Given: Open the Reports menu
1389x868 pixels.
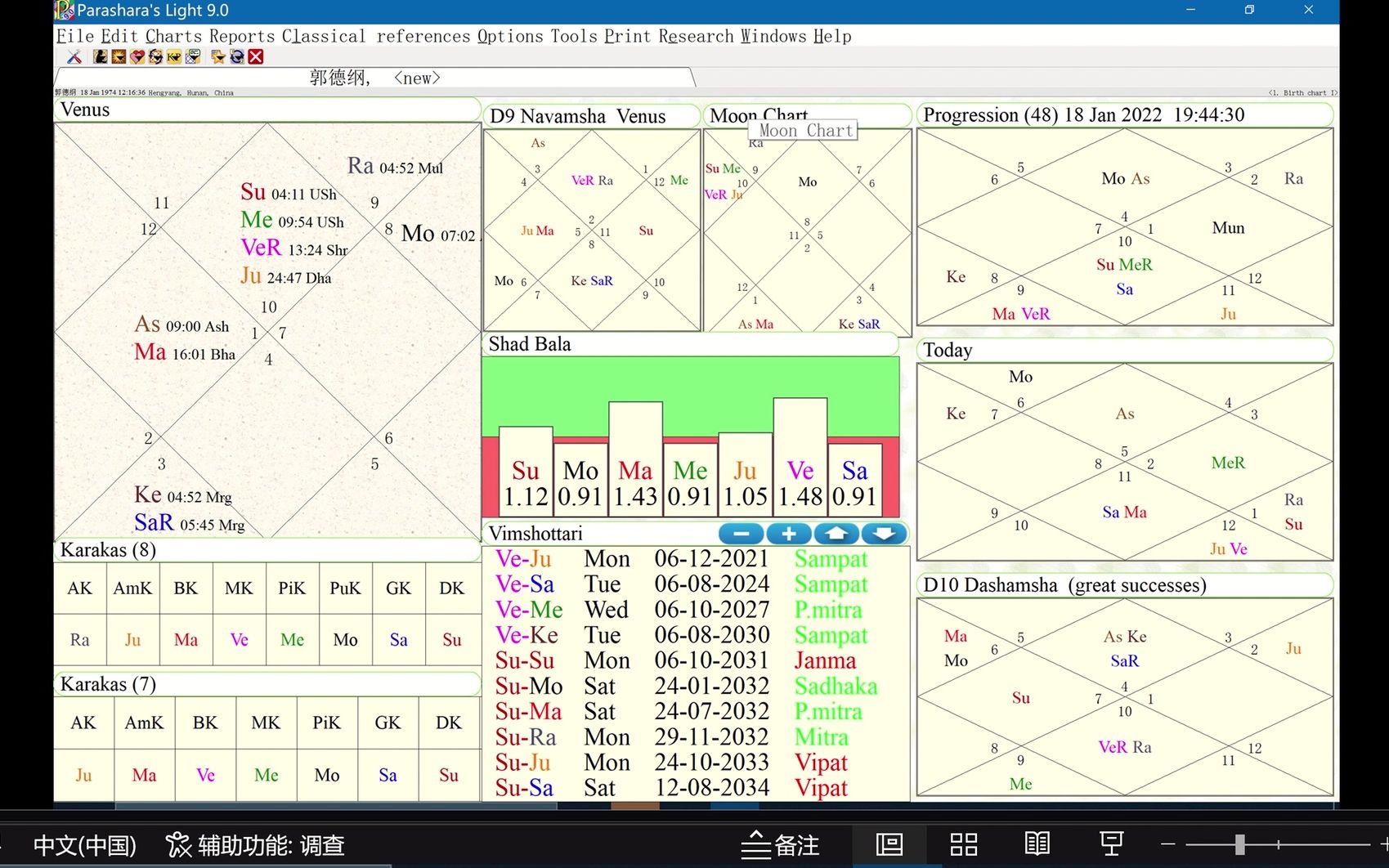Looking at the screenshot, I should 242,36.
